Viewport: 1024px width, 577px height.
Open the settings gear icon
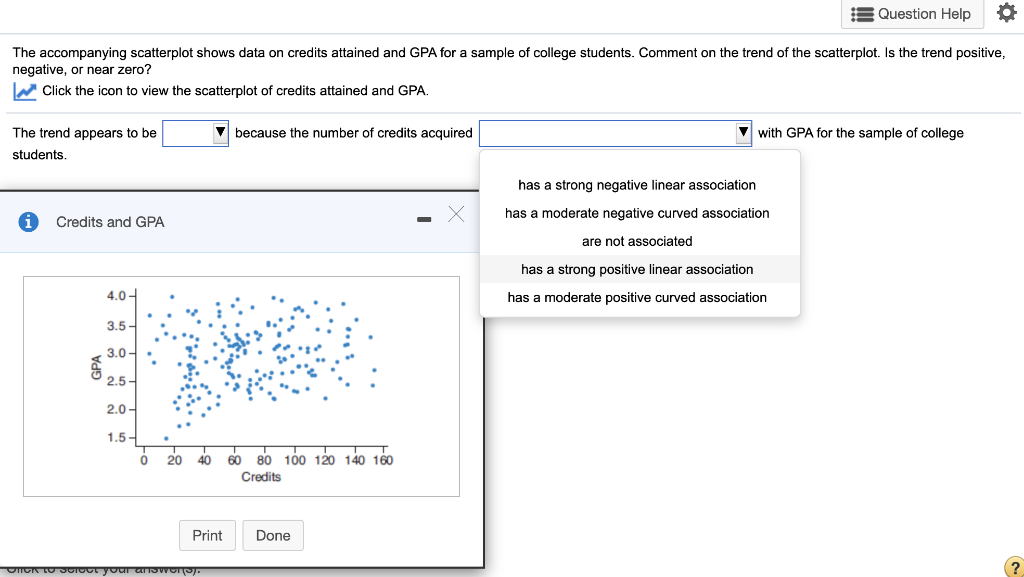click(x=1007, y=14)
